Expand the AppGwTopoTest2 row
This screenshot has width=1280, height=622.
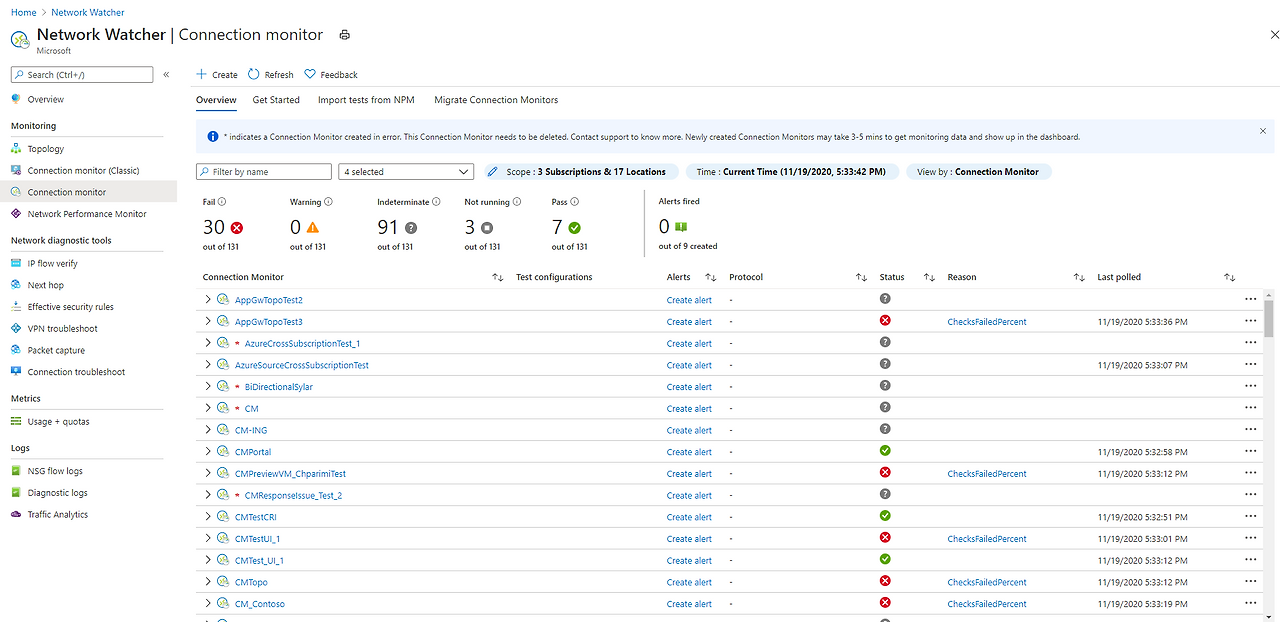208,299
